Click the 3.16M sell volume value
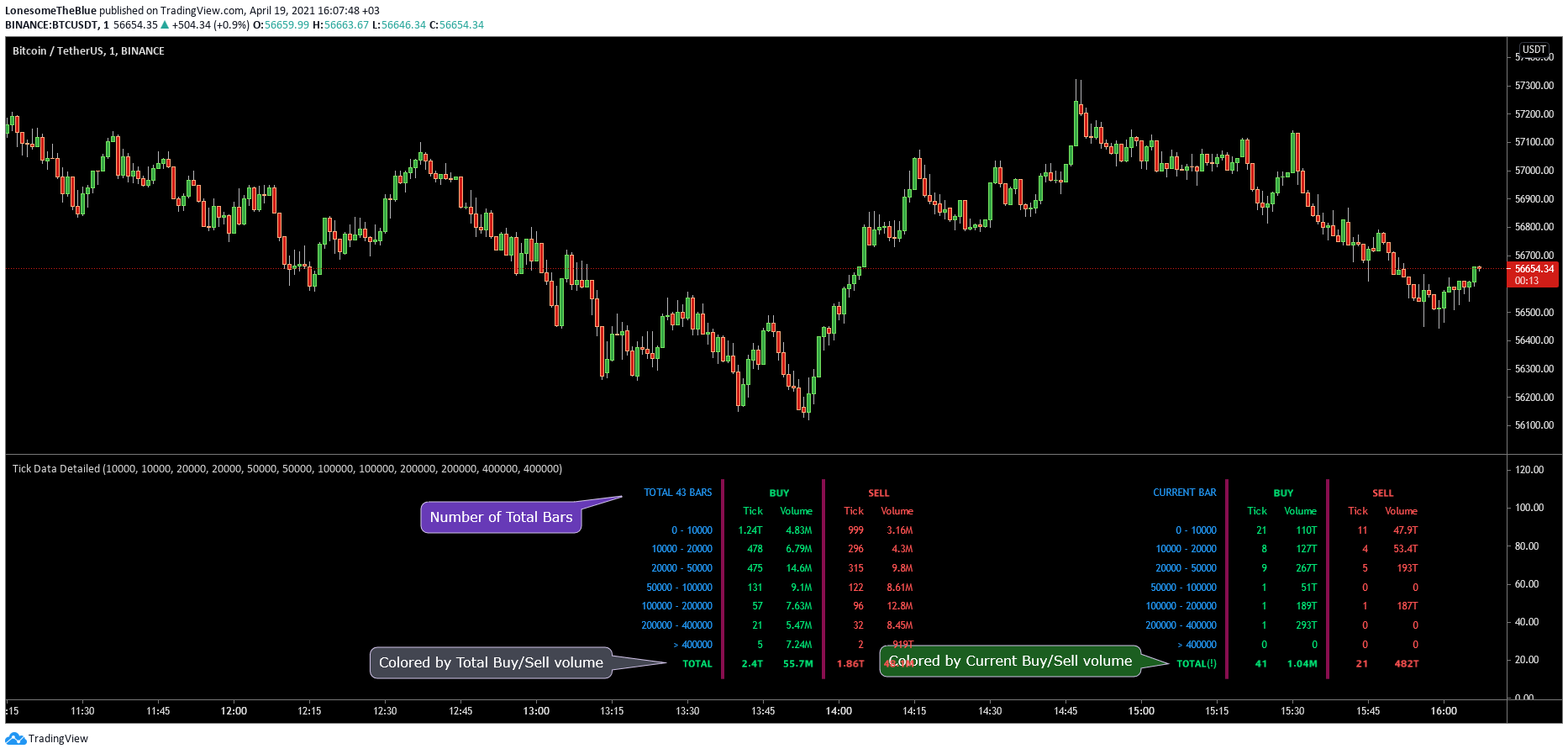This screenshot has width=1568, height=754. click(899, 530)
